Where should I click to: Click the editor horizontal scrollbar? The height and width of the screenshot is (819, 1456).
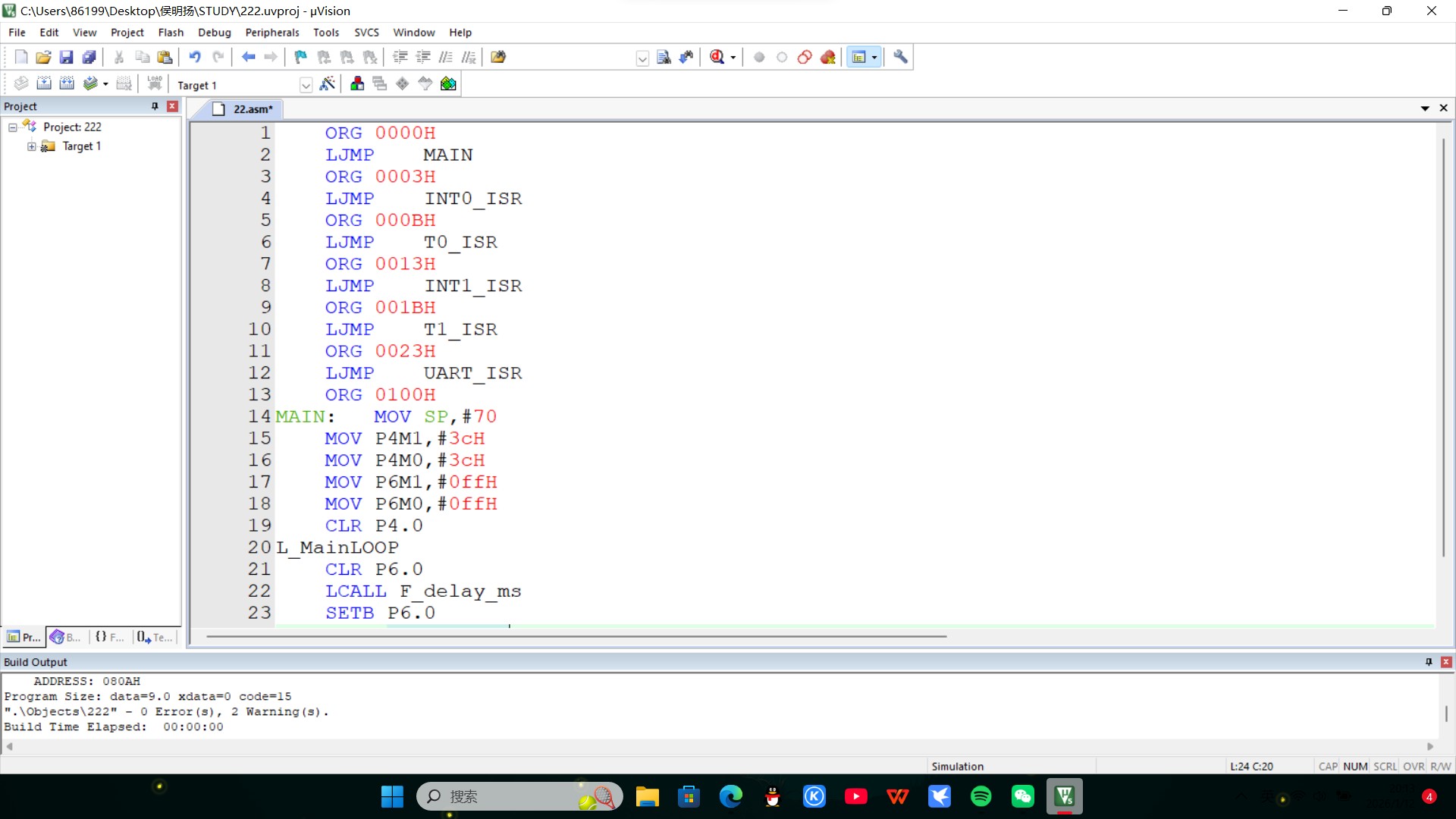click(x=576, y=636)
